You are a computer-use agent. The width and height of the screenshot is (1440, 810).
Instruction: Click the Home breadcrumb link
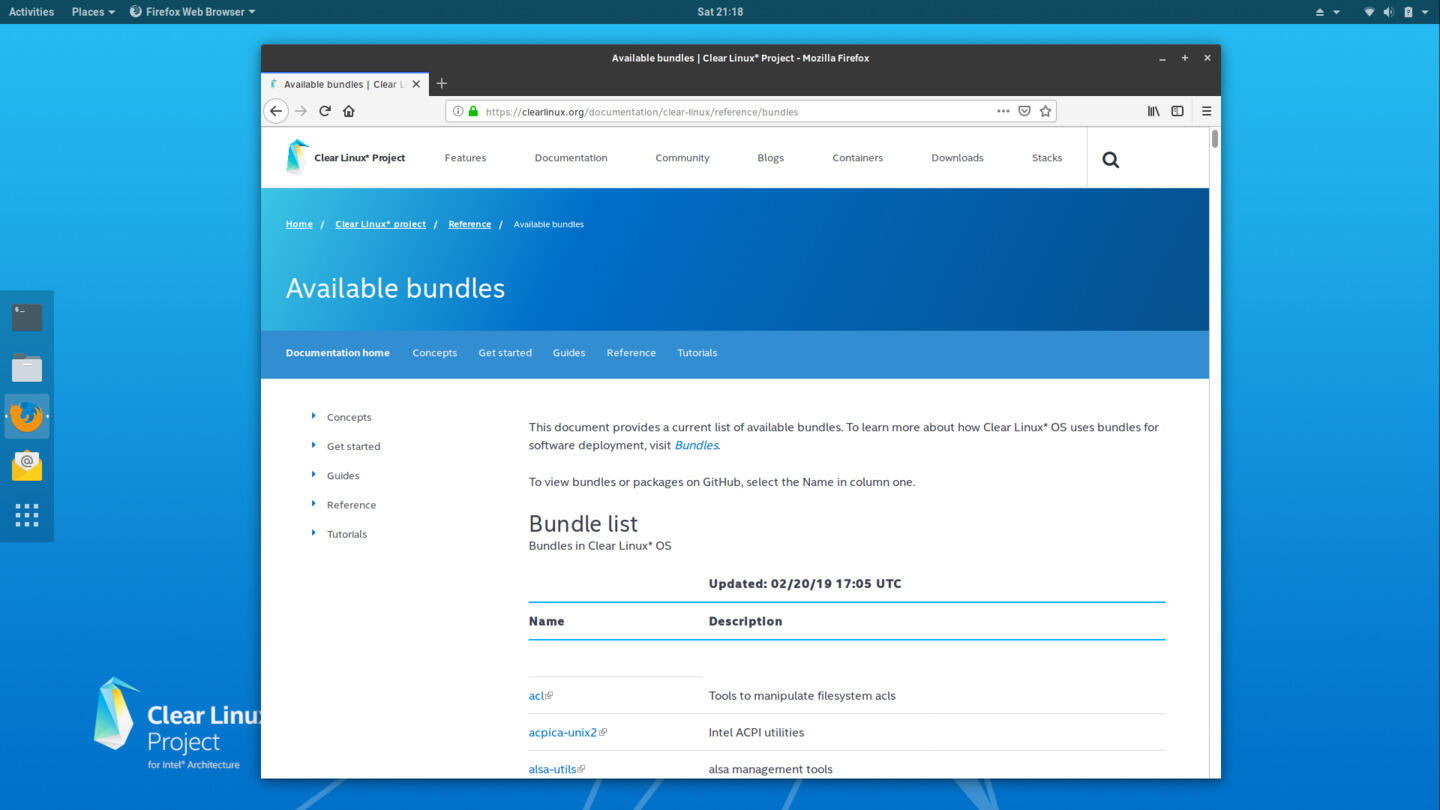[299, 224]
